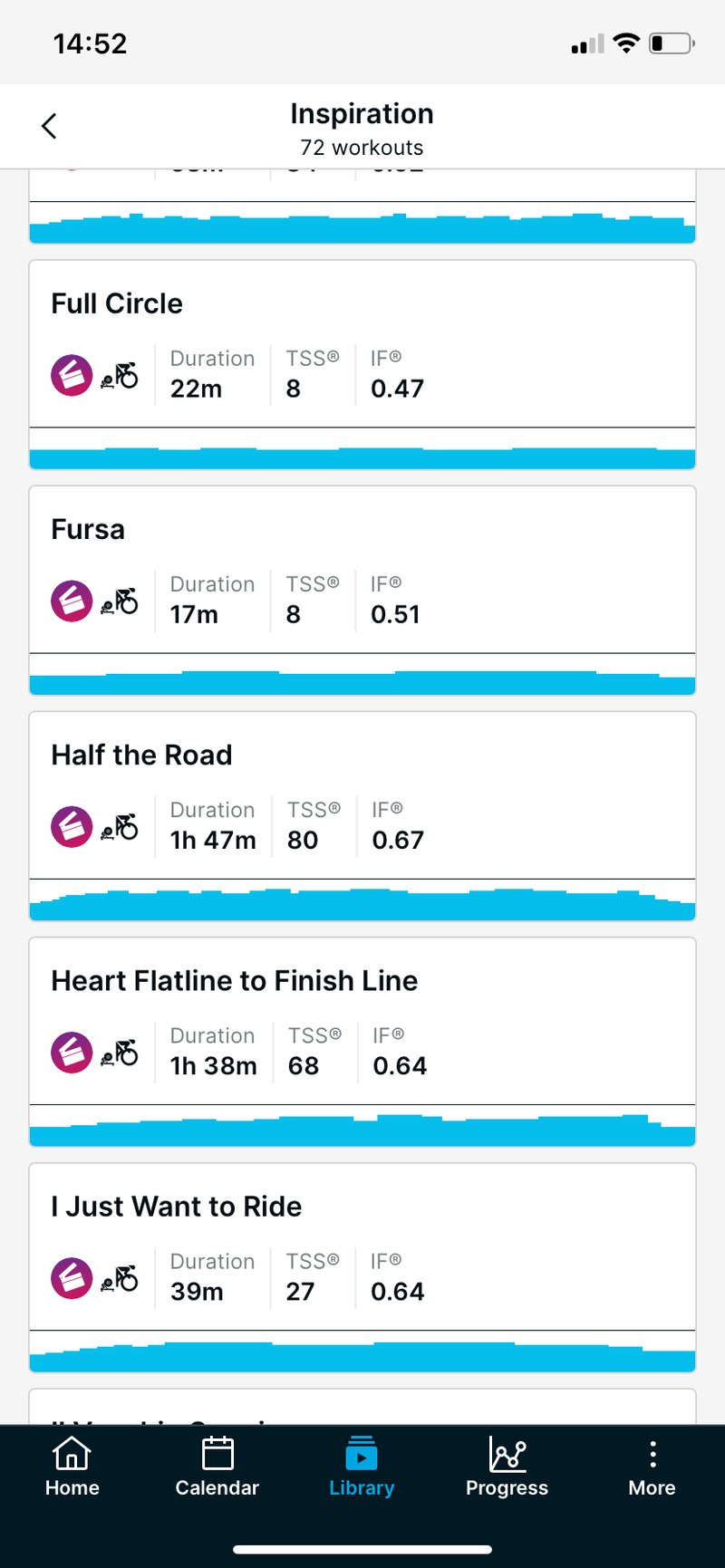Open Half the Road workout
This screenshot has height=1568, width=725.
[141, 755]
